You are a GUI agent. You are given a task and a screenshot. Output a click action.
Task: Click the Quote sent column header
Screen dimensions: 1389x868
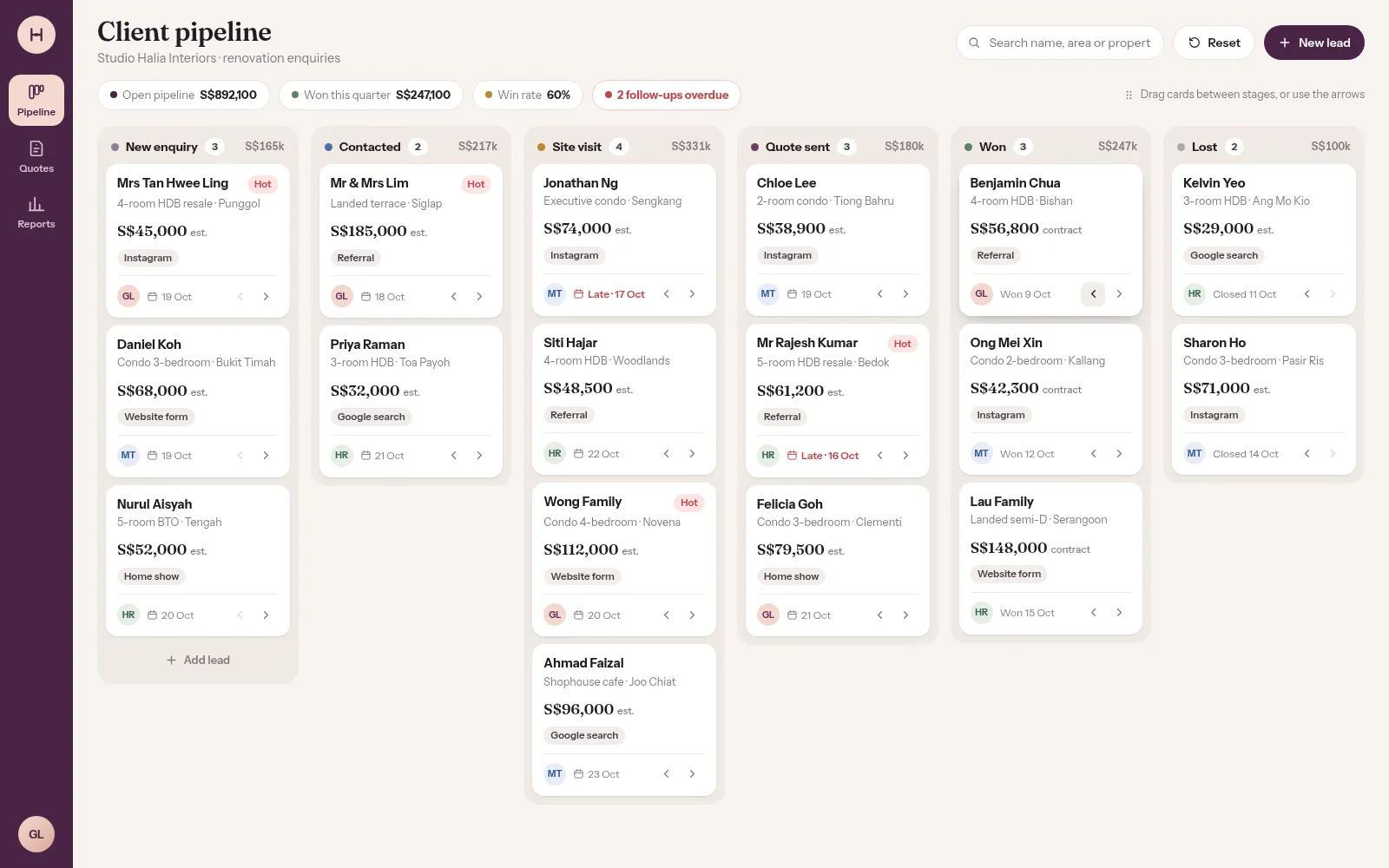click(837, 147)
